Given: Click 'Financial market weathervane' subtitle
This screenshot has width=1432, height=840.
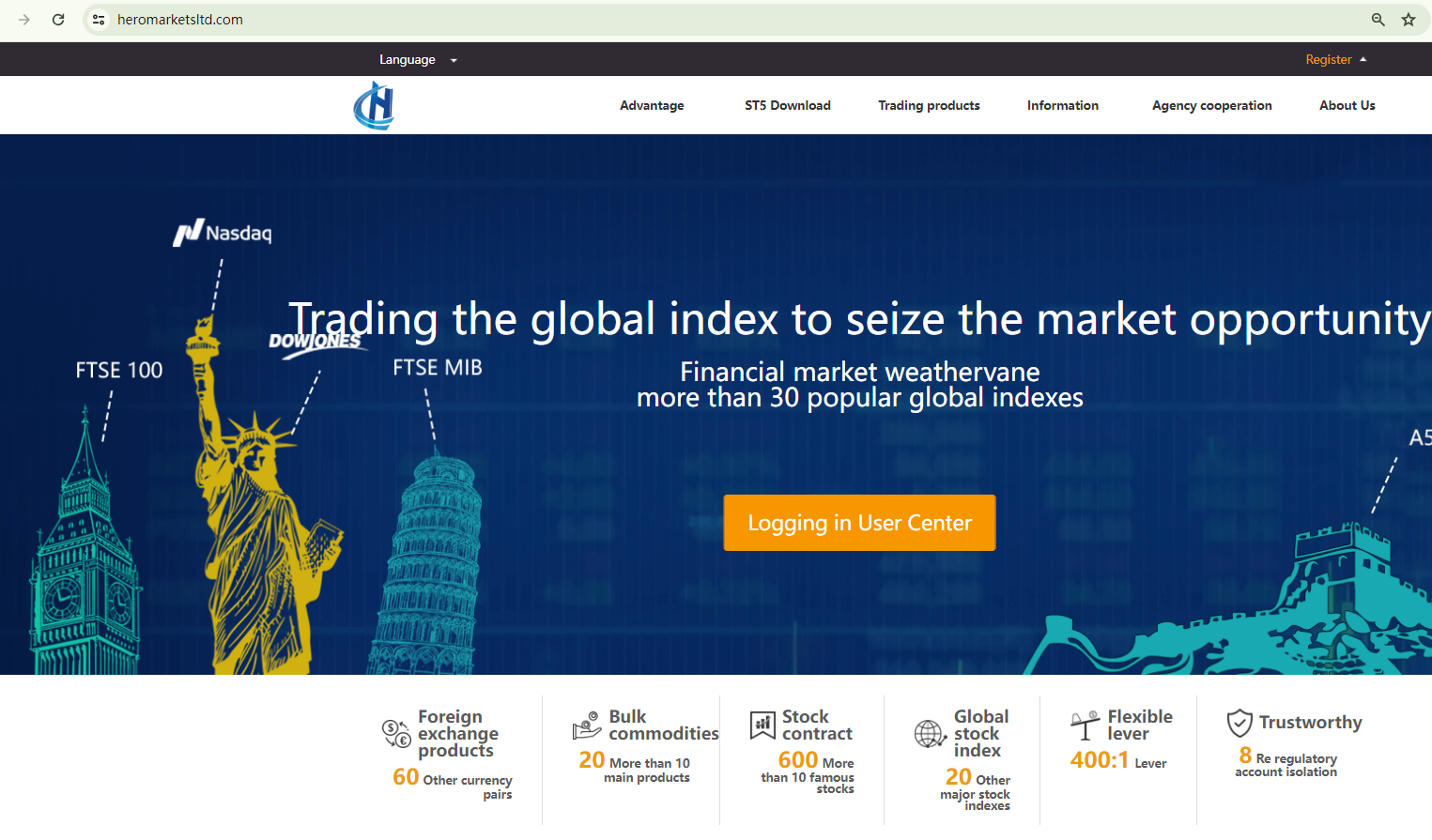Looking at the screenshot, I should [860, 372].
